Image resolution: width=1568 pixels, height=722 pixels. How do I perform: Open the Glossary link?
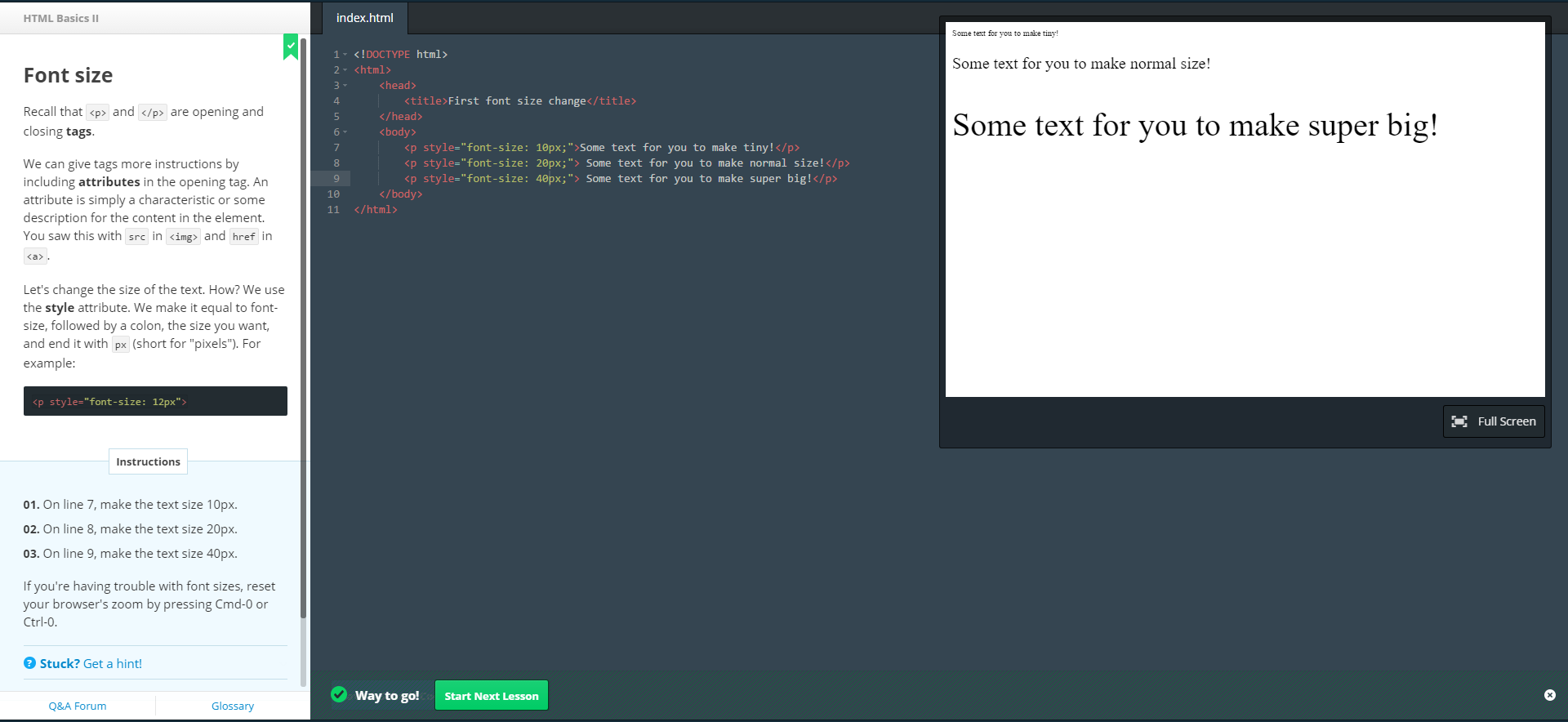tap(233, 706)
